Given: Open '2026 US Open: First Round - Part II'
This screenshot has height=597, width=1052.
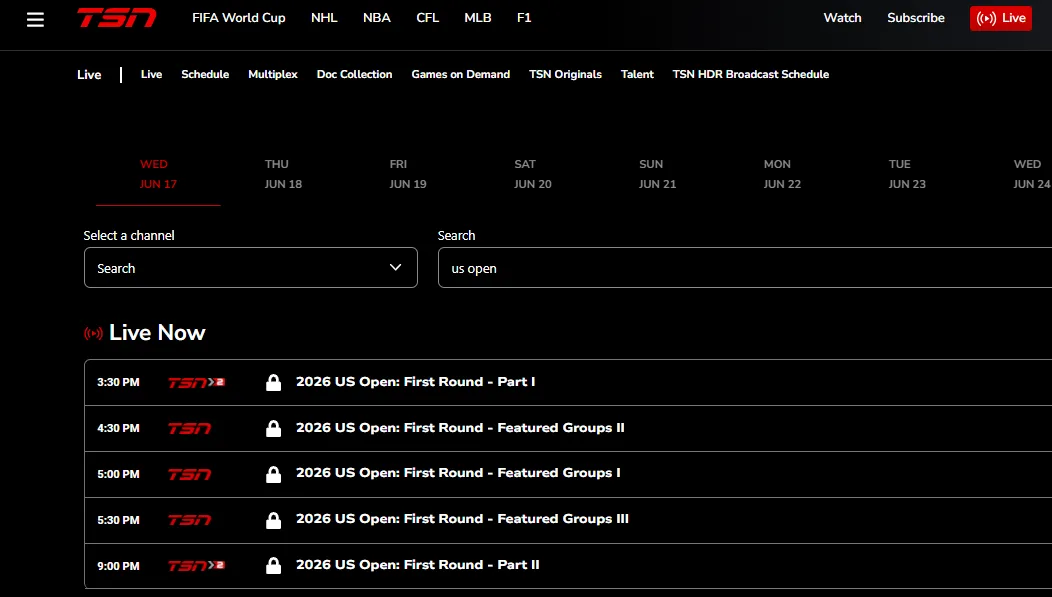Looking at the screenshot, I should (417, 565).
